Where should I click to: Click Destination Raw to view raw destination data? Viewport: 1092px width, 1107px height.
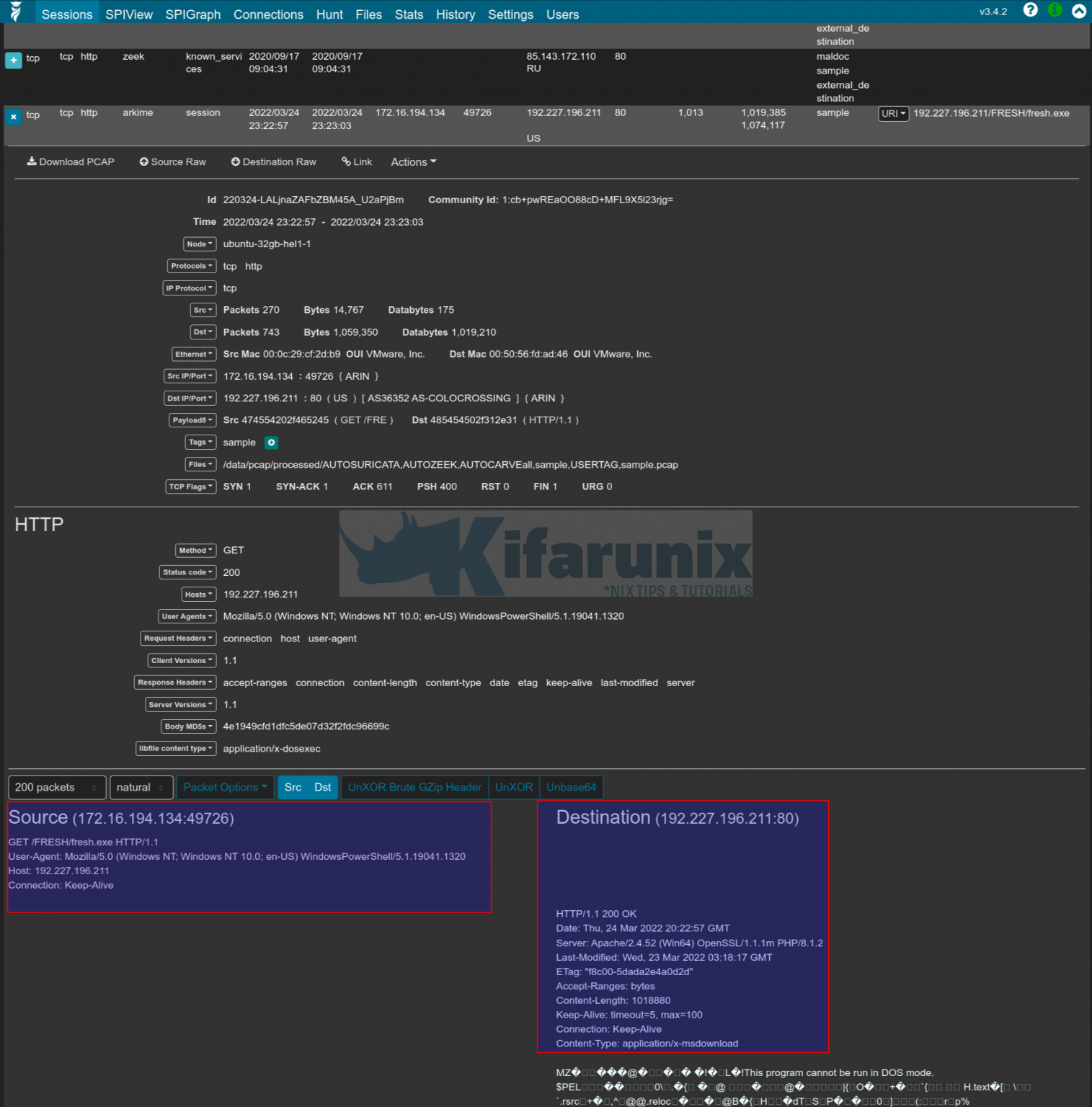point(273,161)
